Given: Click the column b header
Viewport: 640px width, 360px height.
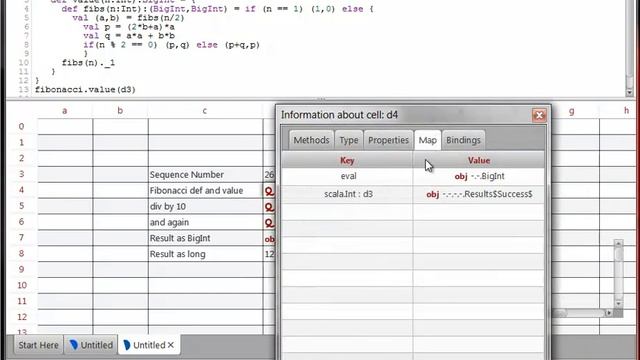Looking at the screenshot, I should pyautogui.click(x=120, y=111).
